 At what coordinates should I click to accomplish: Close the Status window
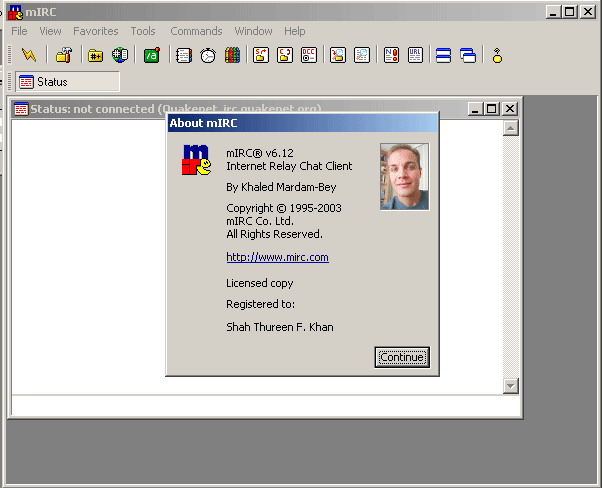pyautogui.click(x=510, y=109)
